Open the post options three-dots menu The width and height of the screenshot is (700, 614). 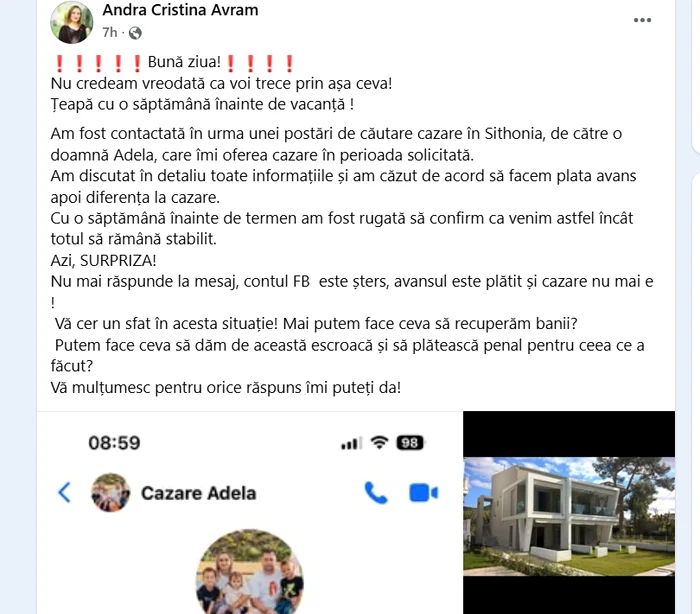[x=642, y=20]
